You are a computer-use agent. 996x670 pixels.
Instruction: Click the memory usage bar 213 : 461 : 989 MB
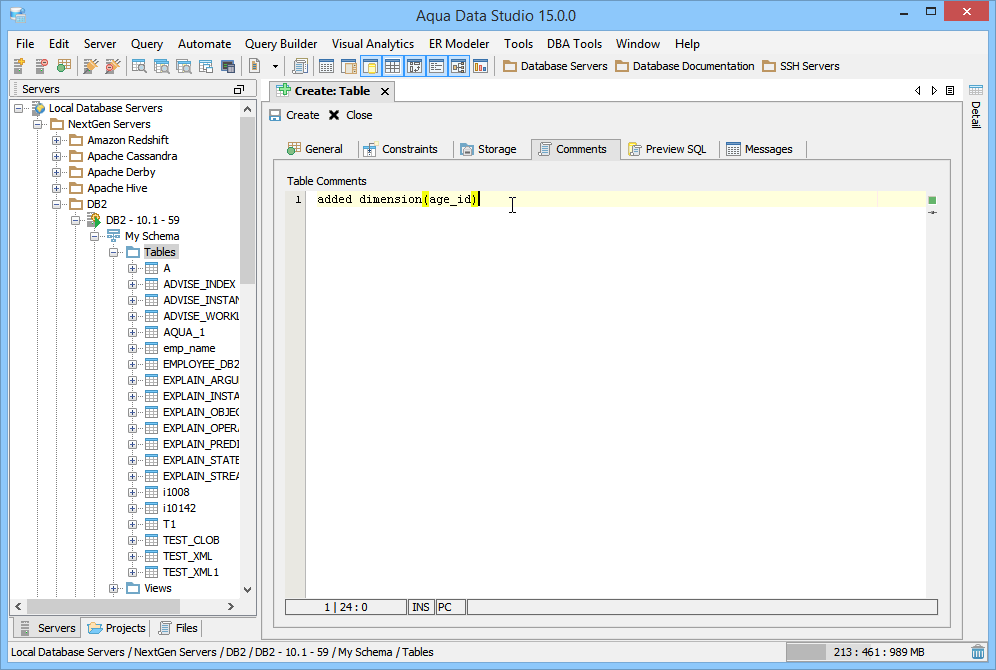[876, 652]
